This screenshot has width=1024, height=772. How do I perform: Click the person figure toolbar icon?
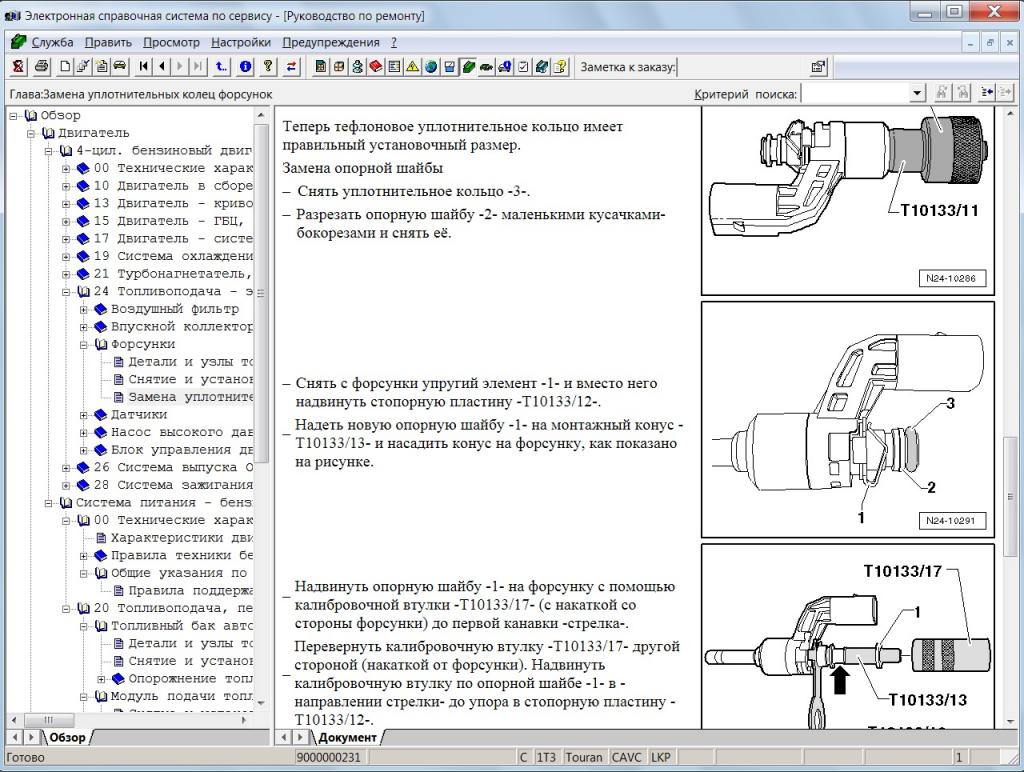[357, 66]
